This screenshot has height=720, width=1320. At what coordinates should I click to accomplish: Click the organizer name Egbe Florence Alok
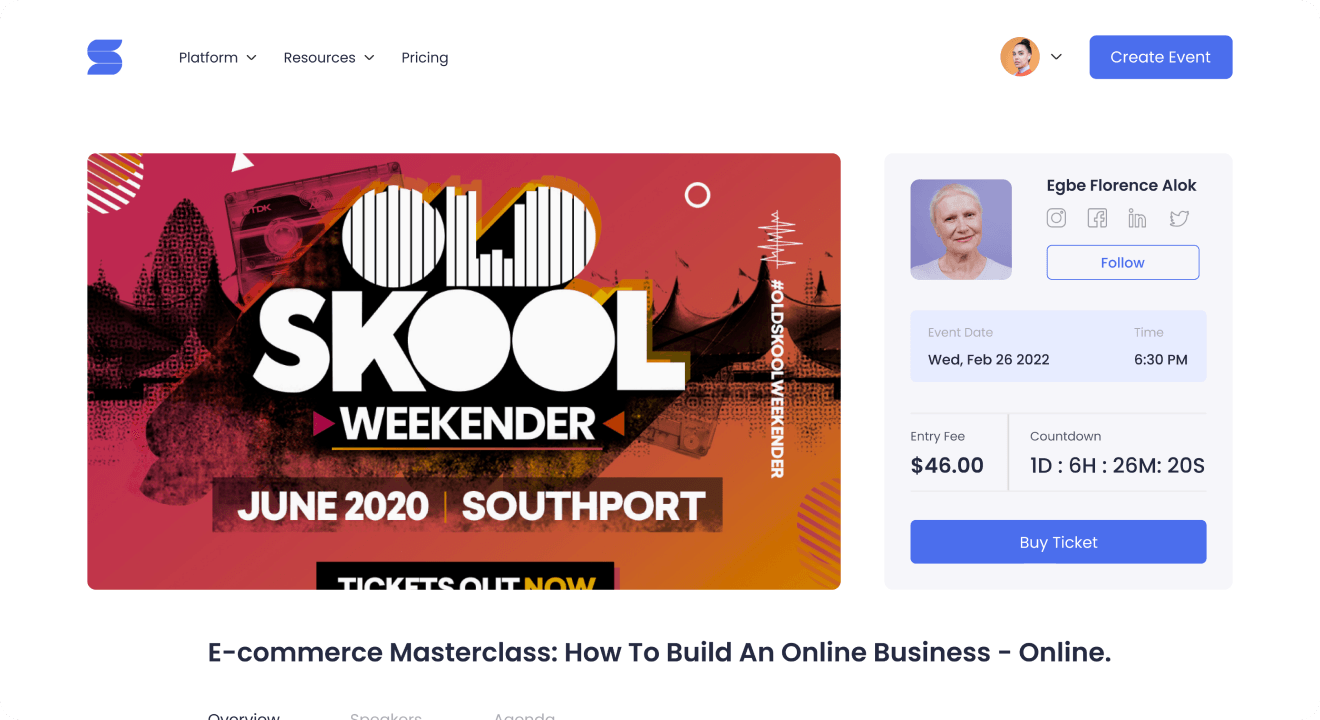1121,185
